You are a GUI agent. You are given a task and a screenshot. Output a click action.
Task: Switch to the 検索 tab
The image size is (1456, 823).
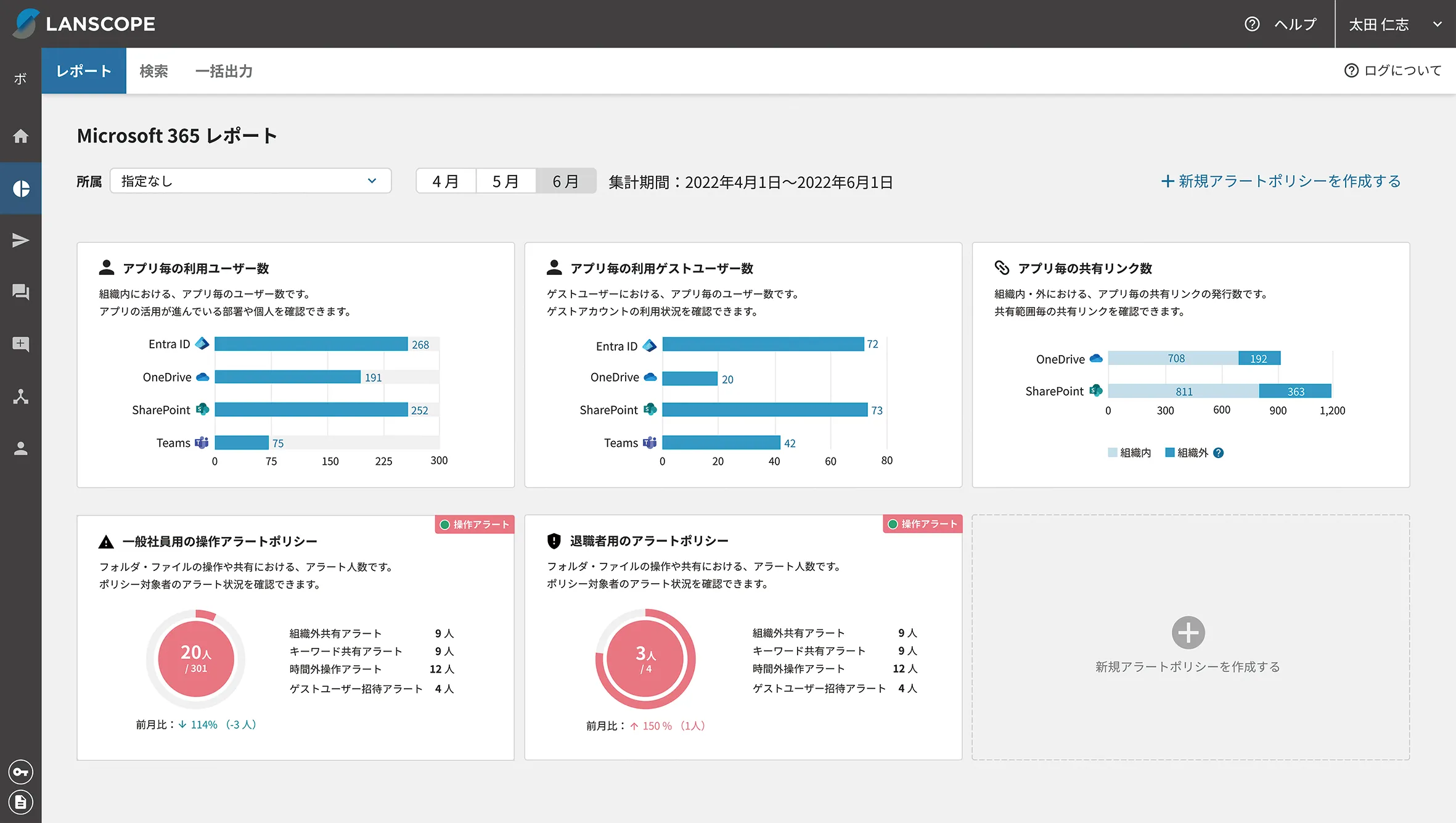(x=153, y=71)
